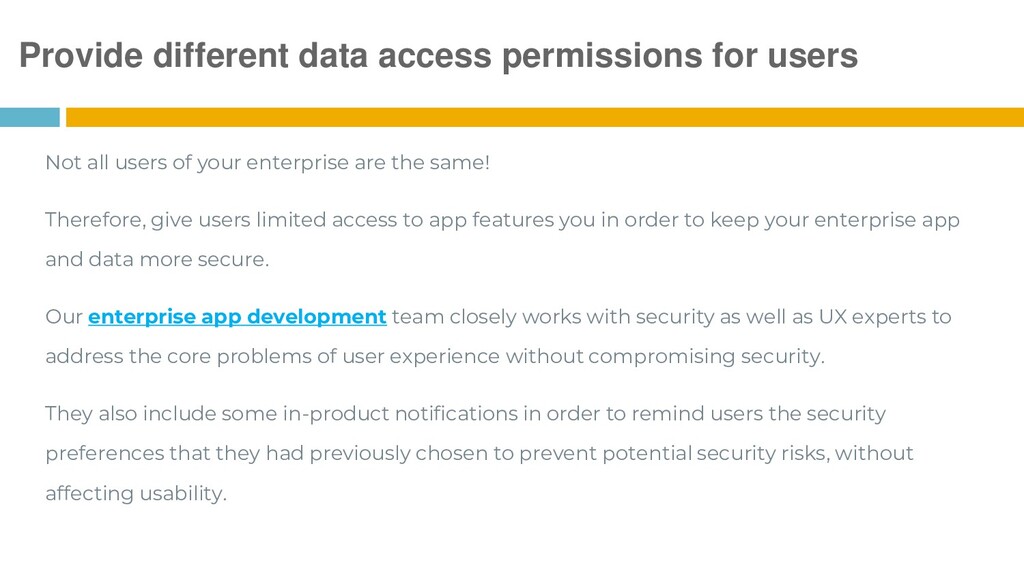The width and height of the screenshot is (1024, 576).
Task: Click the words 'without compromising security'
Action: coord(664,357)
